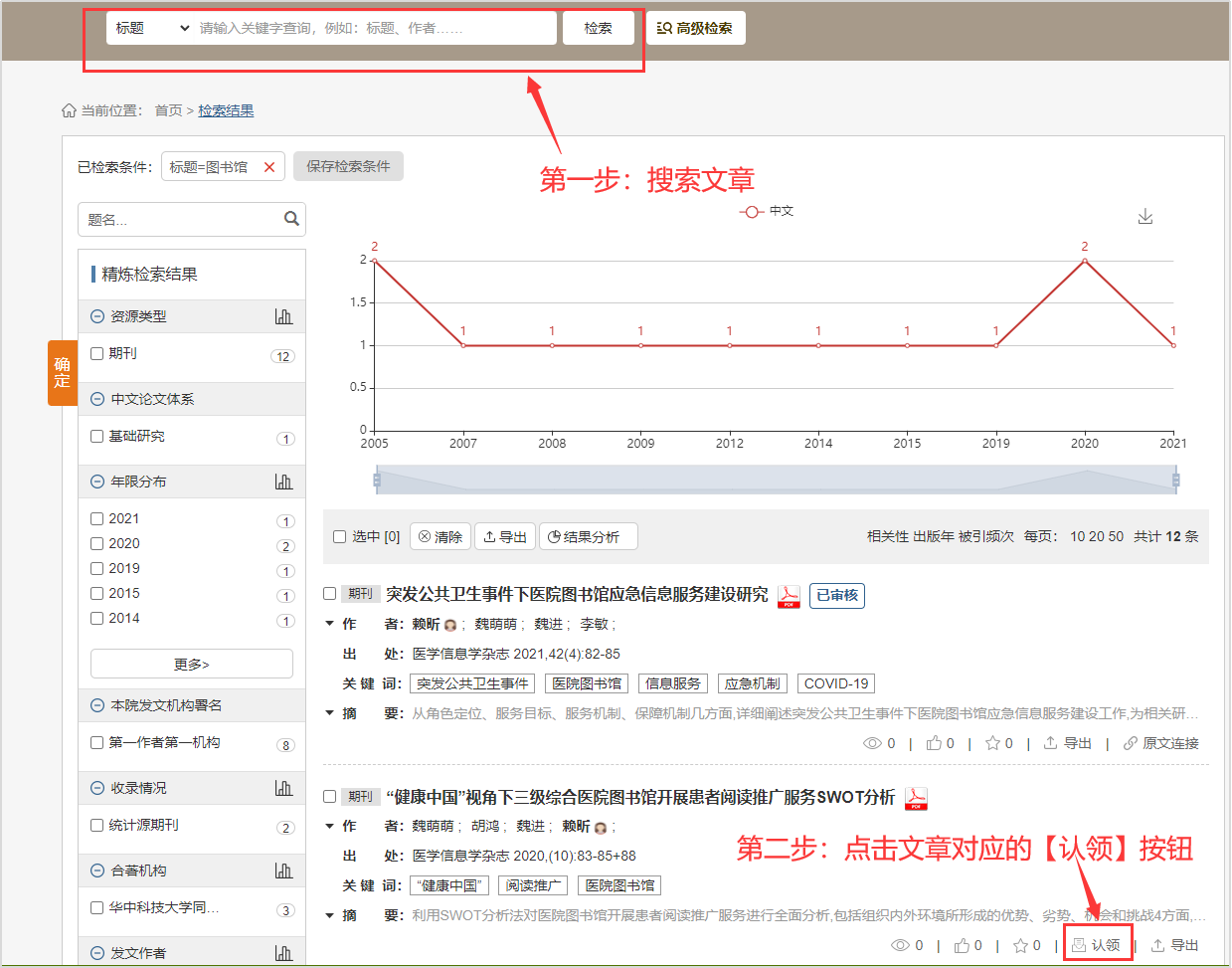Show bar chart for 年限分布 facet
The width and height of the screenshot is (1232, 968).
(x=283, y=482)
